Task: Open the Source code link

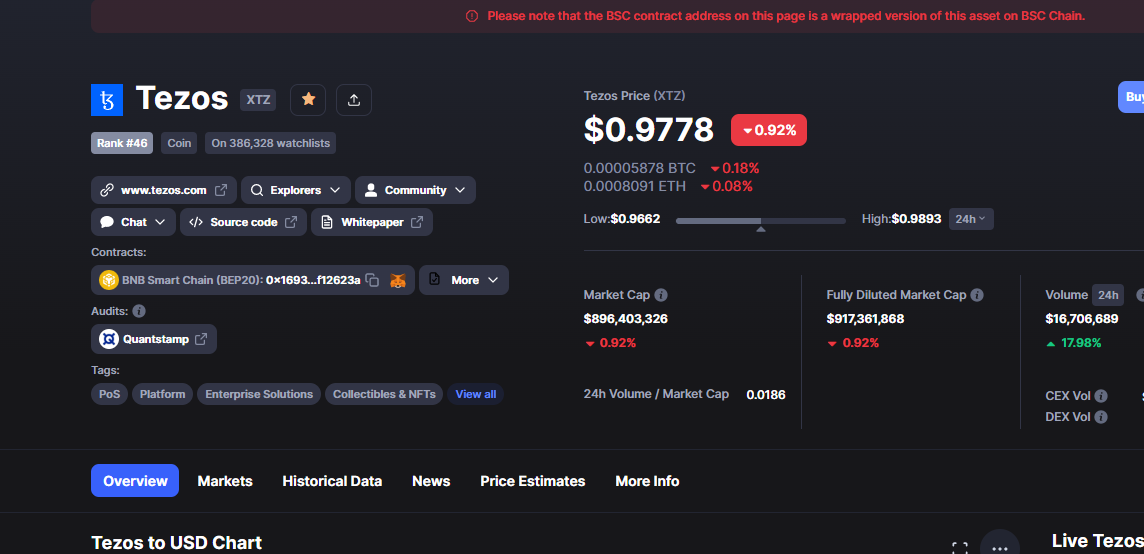Action: coord(243,222)
